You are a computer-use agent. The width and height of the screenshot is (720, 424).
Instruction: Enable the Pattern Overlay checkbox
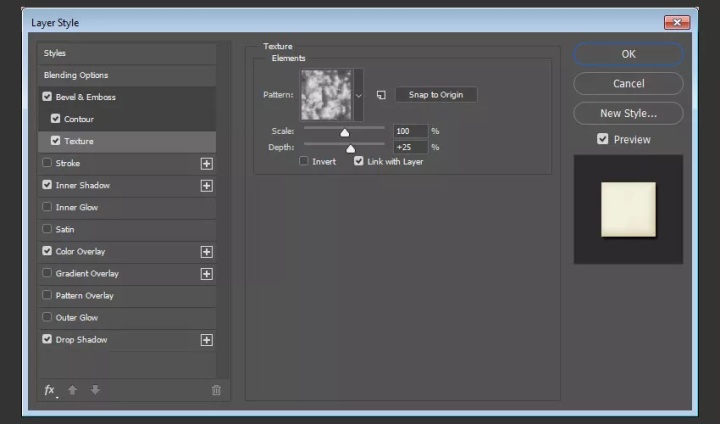coord(47,295)
